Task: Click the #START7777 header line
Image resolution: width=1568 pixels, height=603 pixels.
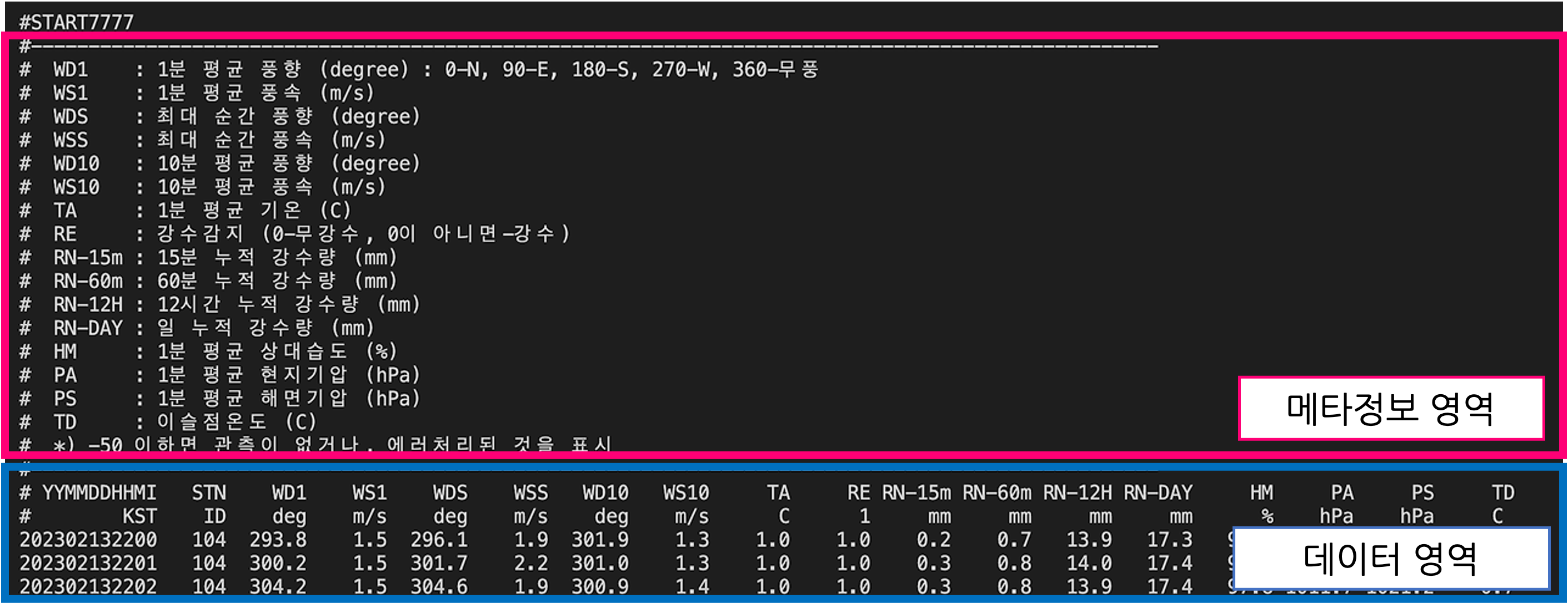Action: tap(76, 23)
